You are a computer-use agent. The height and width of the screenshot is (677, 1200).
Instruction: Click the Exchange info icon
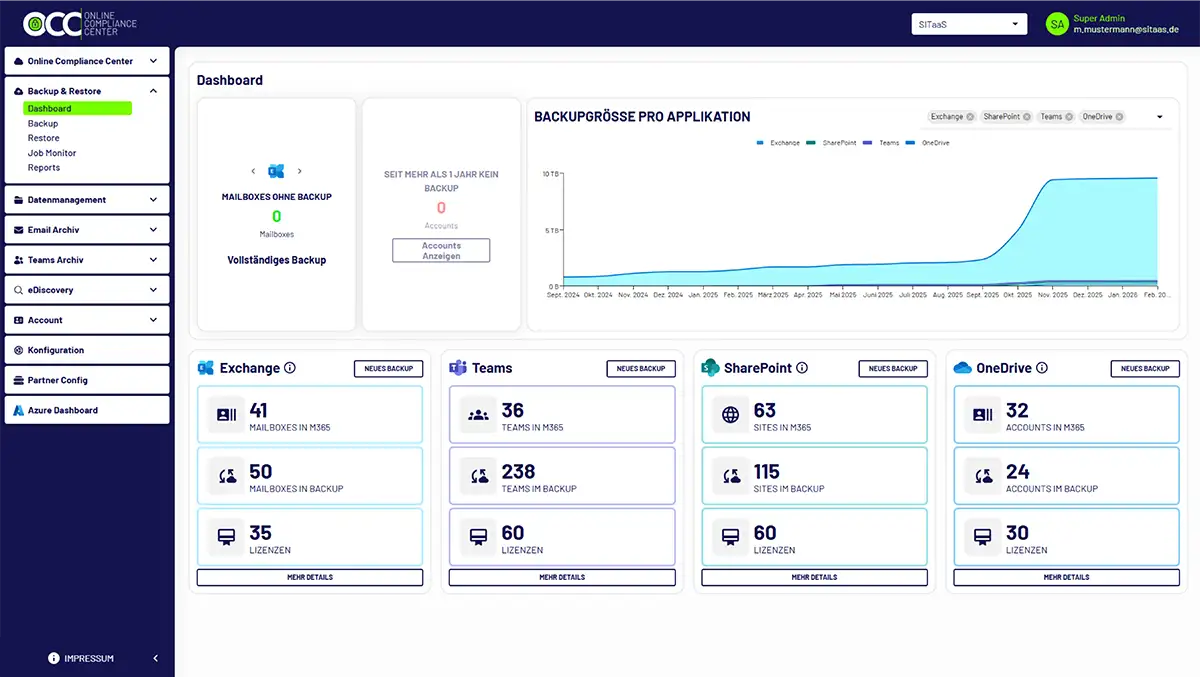click(x=290, y=368)
